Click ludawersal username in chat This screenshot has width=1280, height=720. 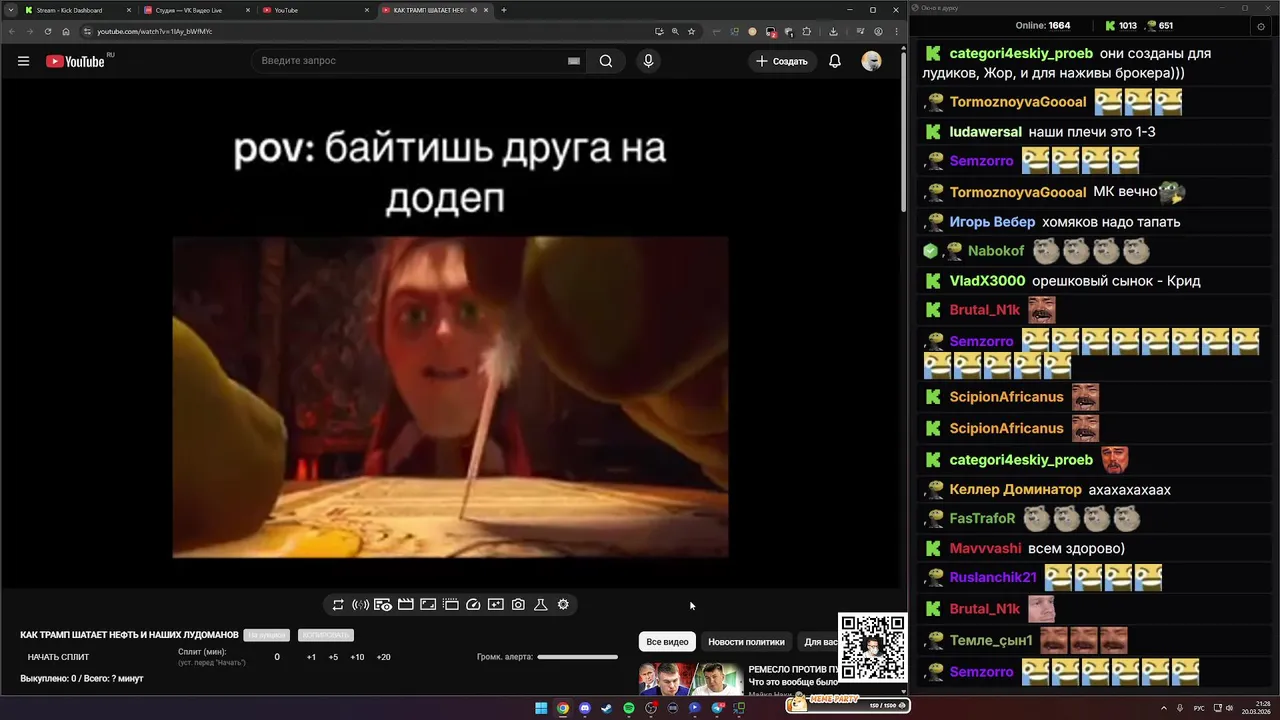click(986, 132)
